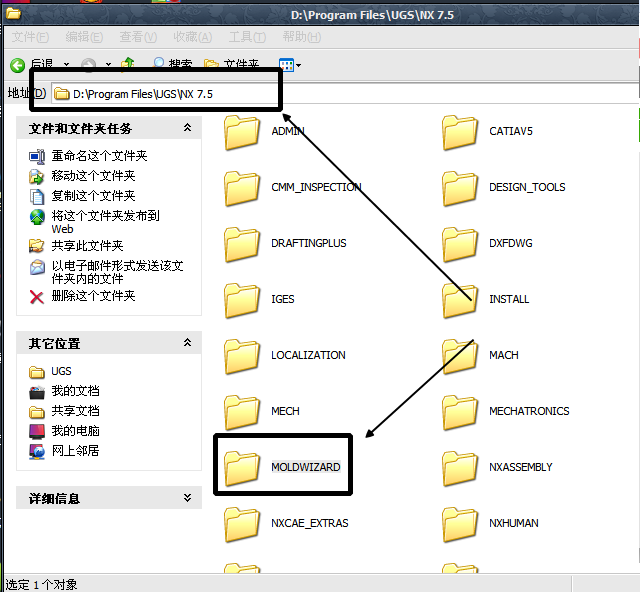Click the address bar path field

[x=343, y=94]
